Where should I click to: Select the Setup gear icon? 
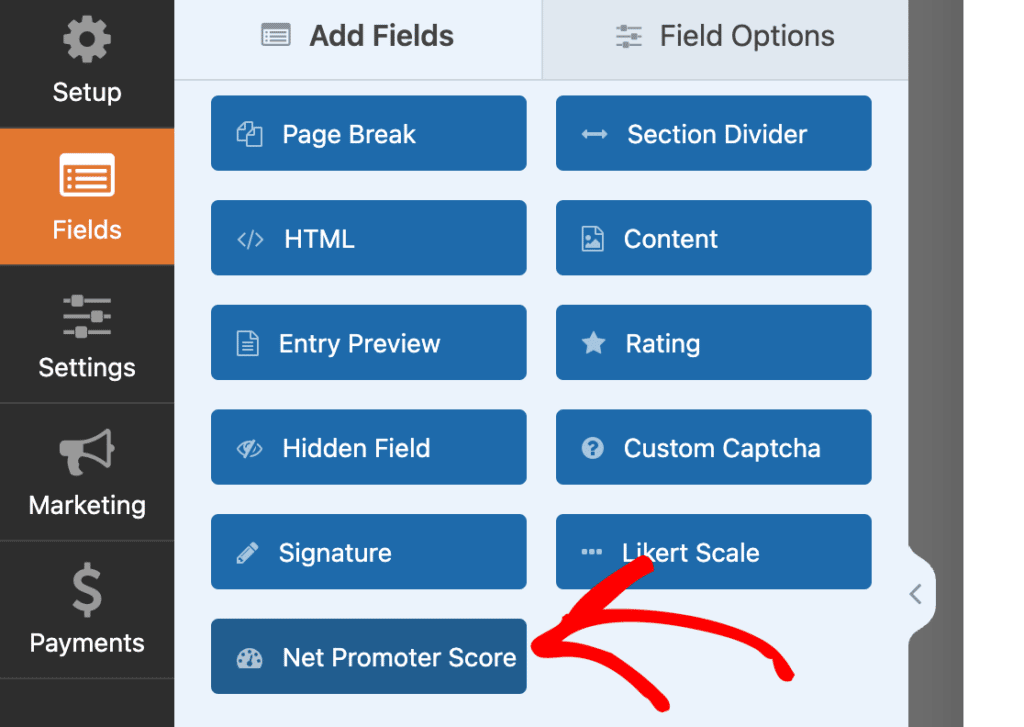pos(86,39)
